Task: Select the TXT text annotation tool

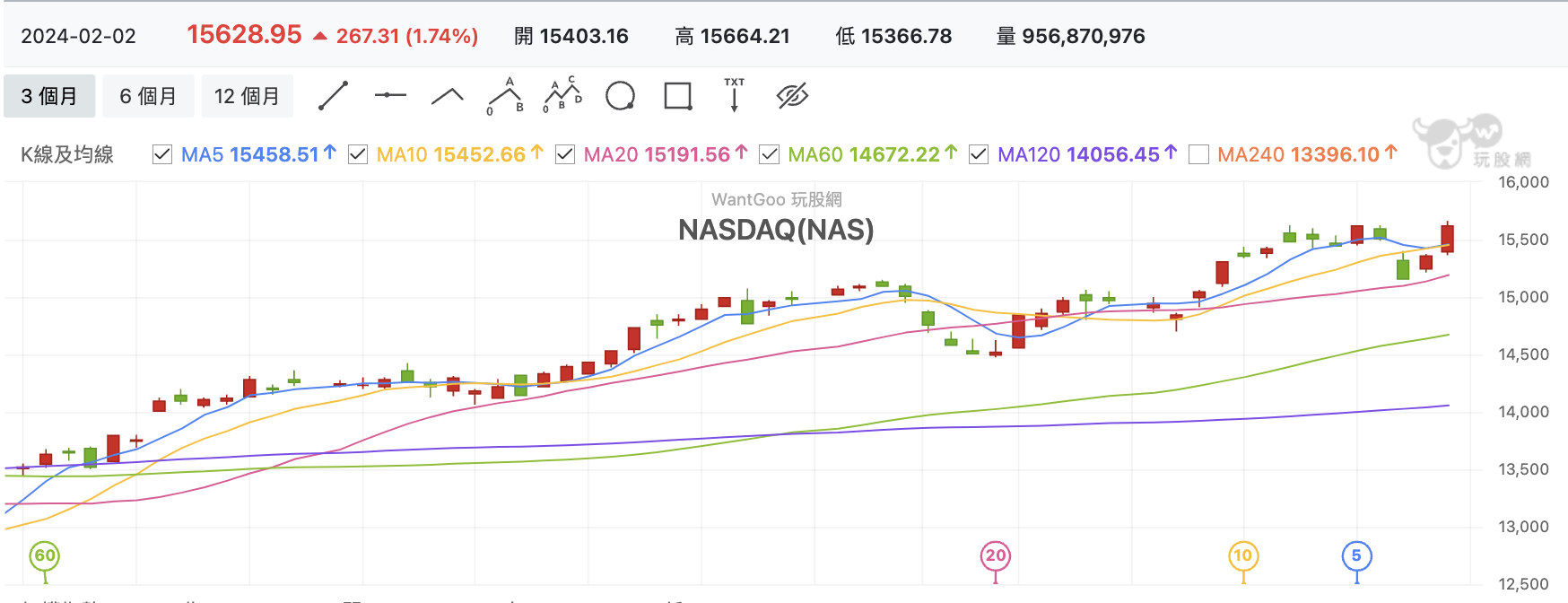Action: pyautogui.click(x=735, y=94)
